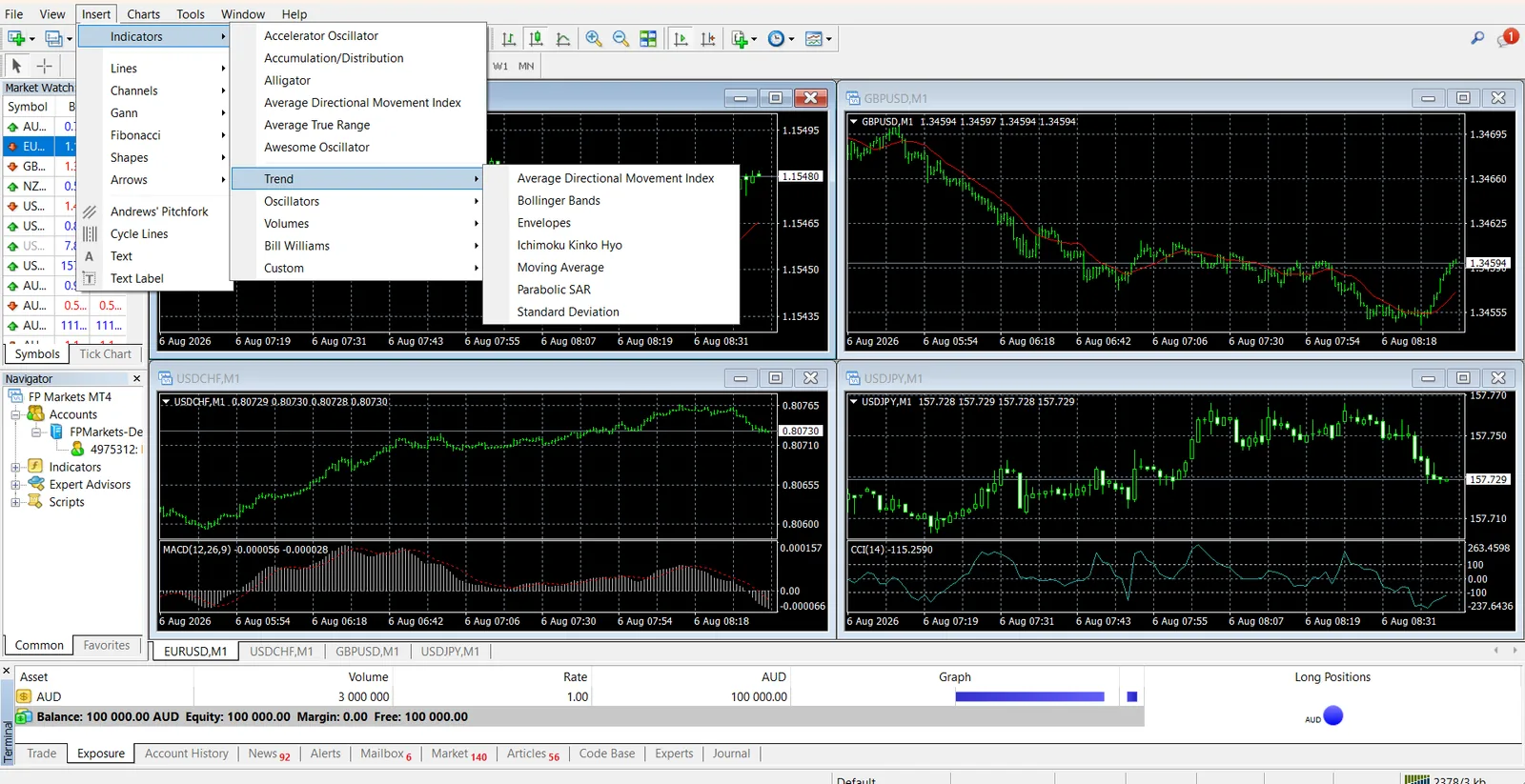Click the search magnifier icon at top right
The width and height of the screenshot is (1525, 784).
tap(1477, 38)
